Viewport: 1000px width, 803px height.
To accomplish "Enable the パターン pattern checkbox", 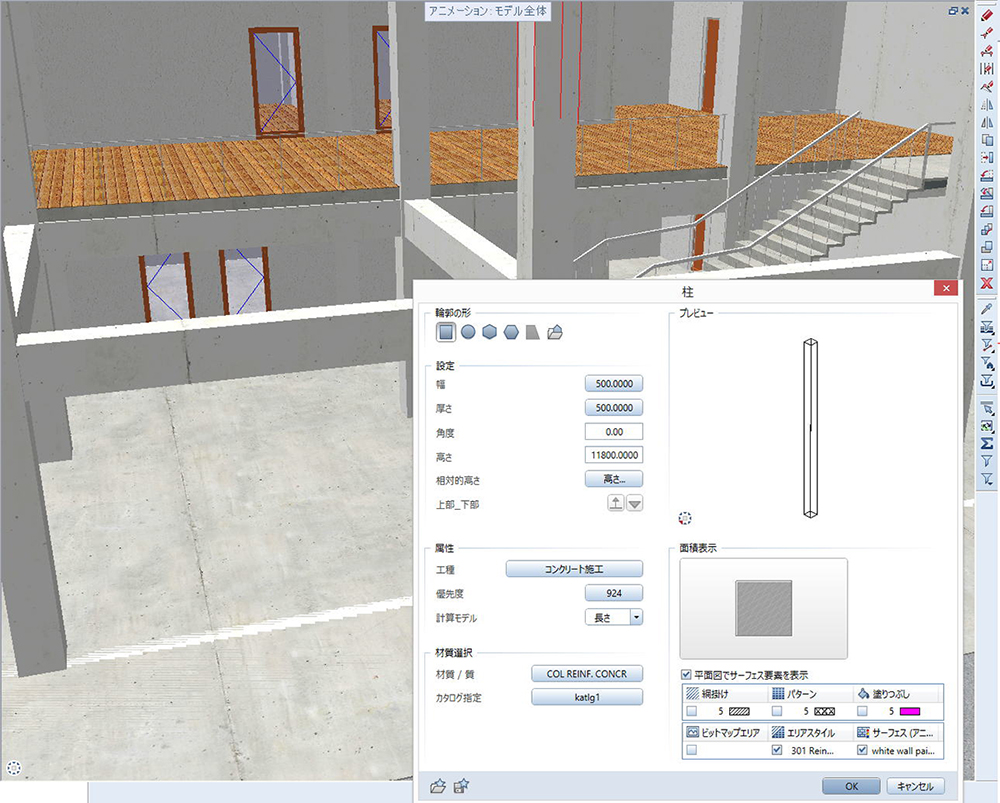I will click(x=777, y=711).
